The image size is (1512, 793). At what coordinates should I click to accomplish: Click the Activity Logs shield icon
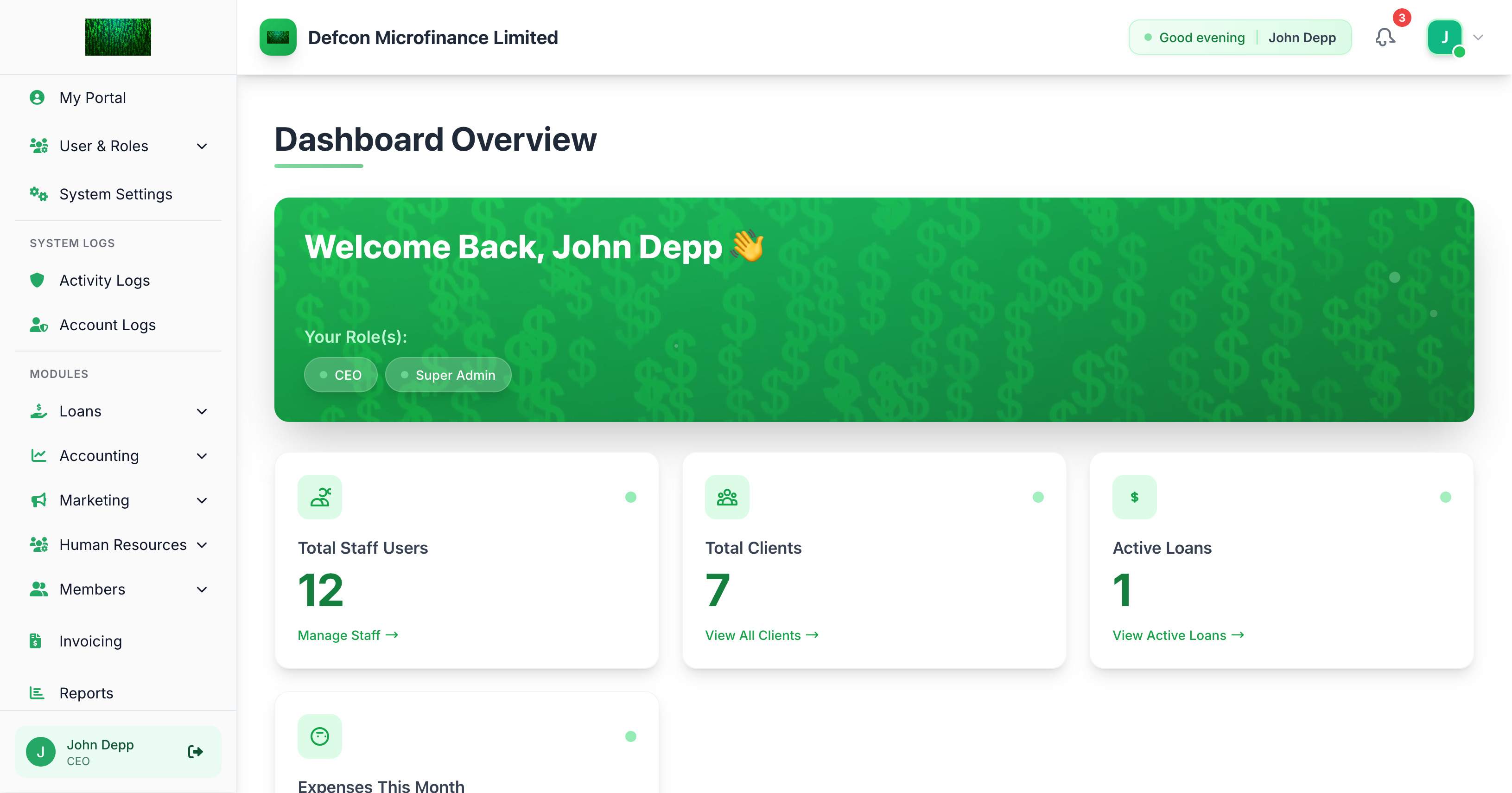click(38, 280)
